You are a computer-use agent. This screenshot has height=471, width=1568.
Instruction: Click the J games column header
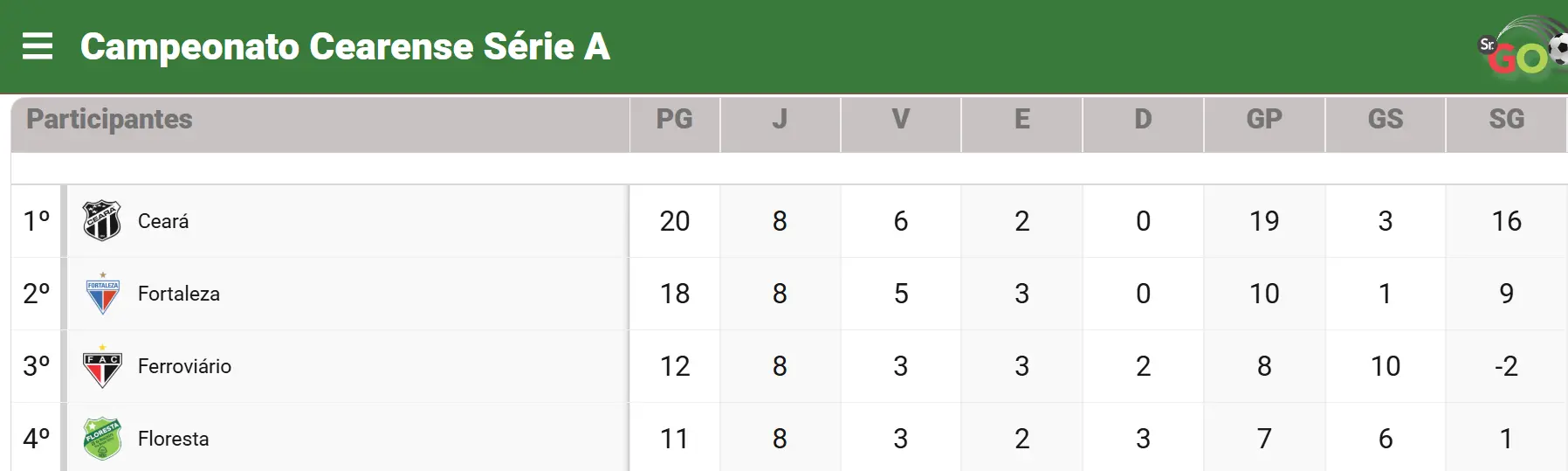pos(780,119)
